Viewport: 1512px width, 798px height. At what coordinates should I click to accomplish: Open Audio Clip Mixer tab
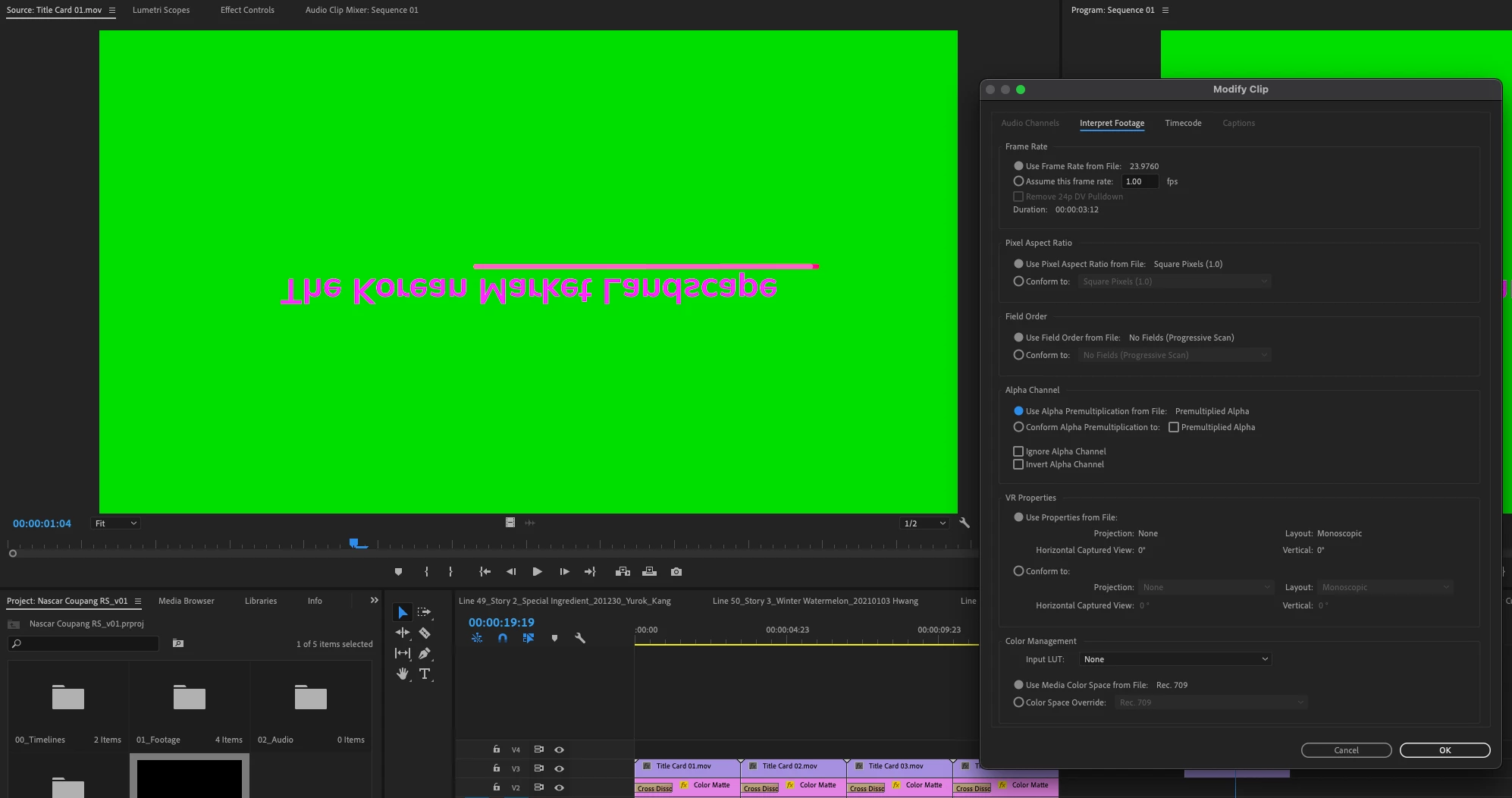pyautogui.click(x=362, y=10)
